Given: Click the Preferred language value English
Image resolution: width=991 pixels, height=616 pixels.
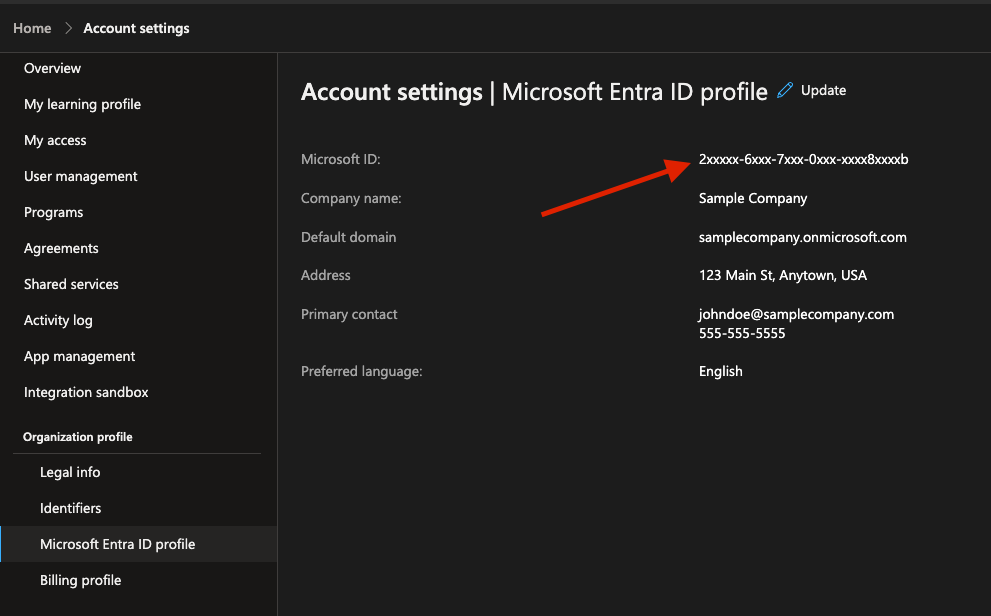Looking at the screenshot, I should click(720, 371).
